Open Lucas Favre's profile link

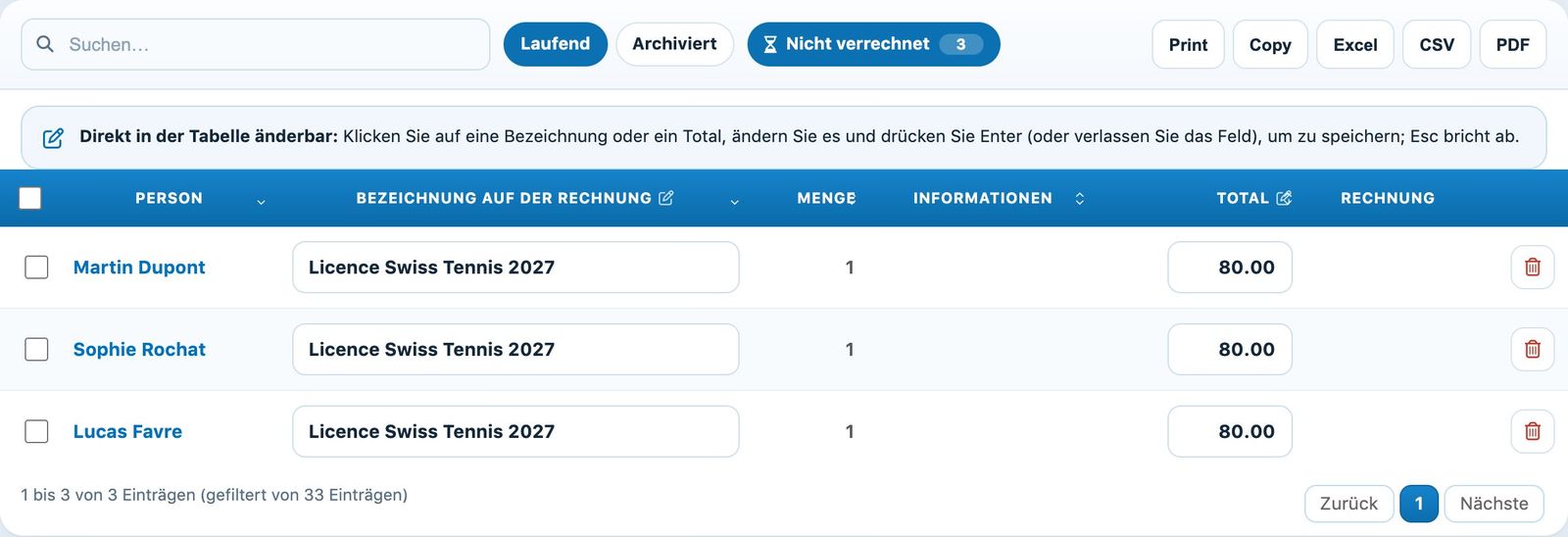click(x=127, y=432)
